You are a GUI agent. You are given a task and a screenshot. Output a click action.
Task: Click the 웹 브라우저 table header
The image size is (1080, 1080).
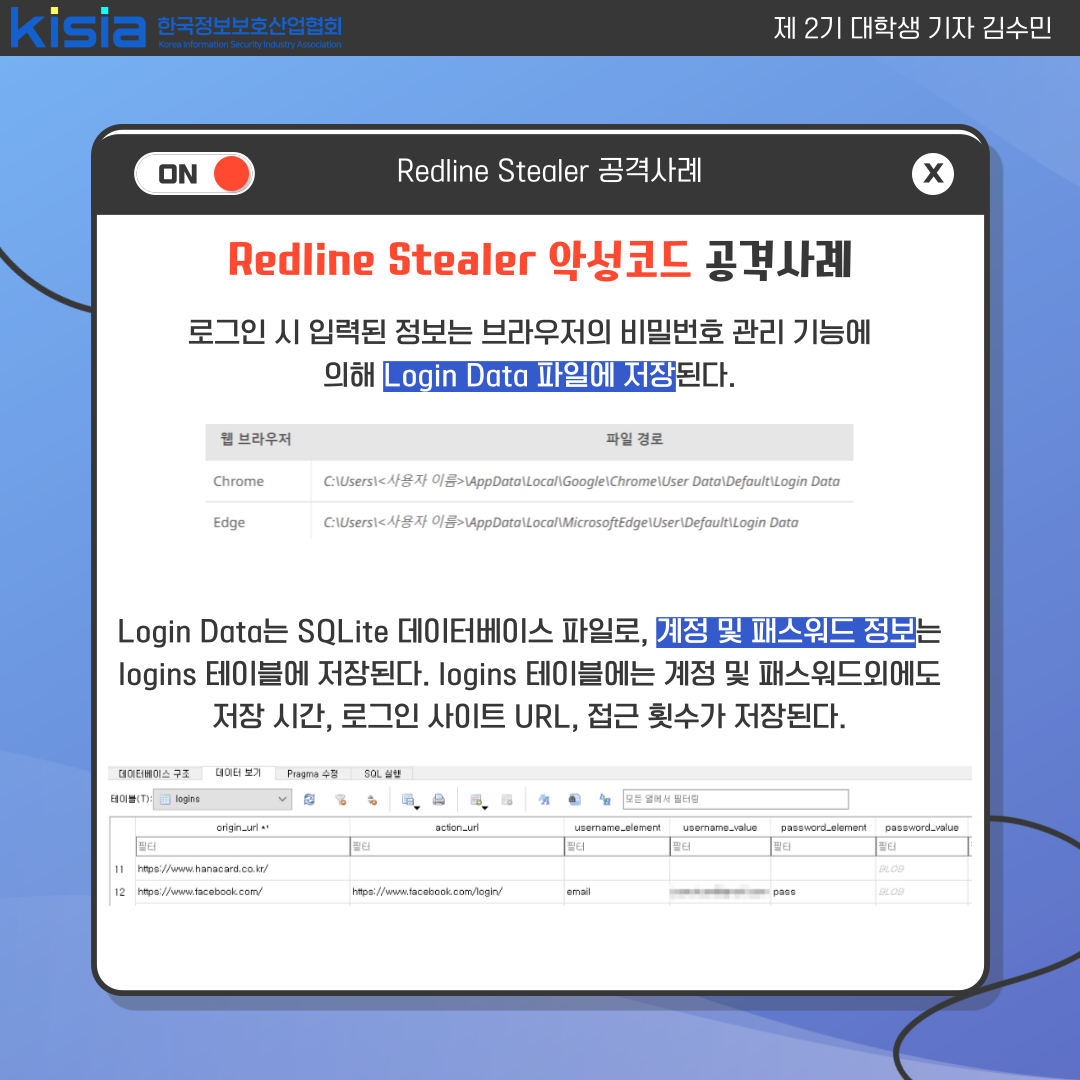(256, 439)
